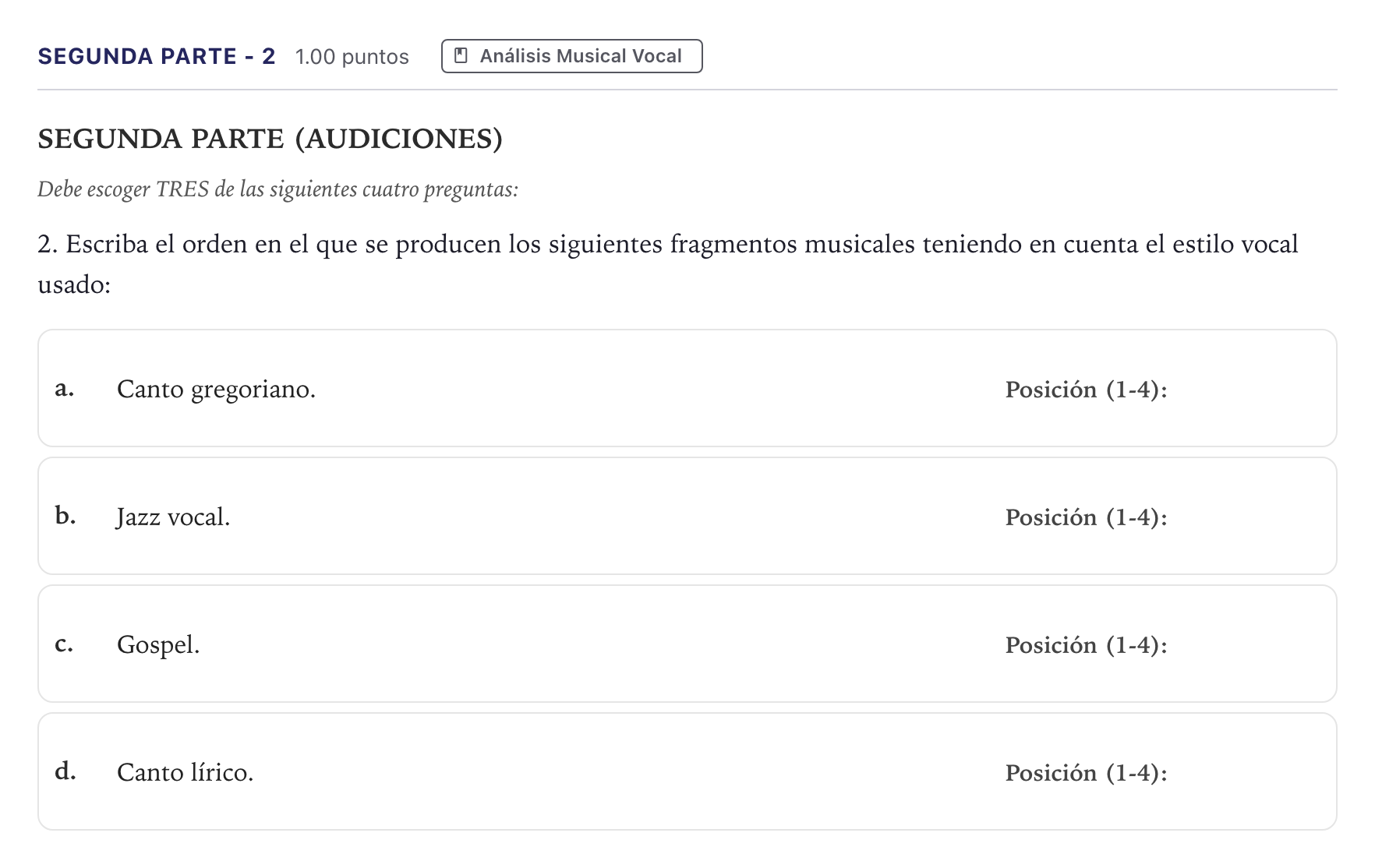Select the Canto gregoriano option row
The image size is (1375, 868).
687,388
